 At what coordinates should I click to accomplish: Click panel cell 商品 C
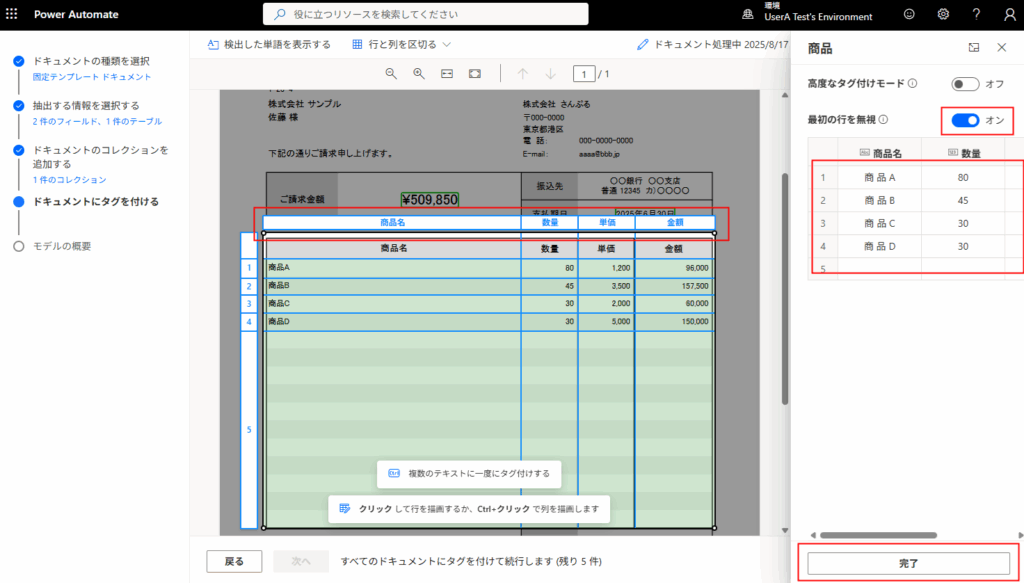880,223
